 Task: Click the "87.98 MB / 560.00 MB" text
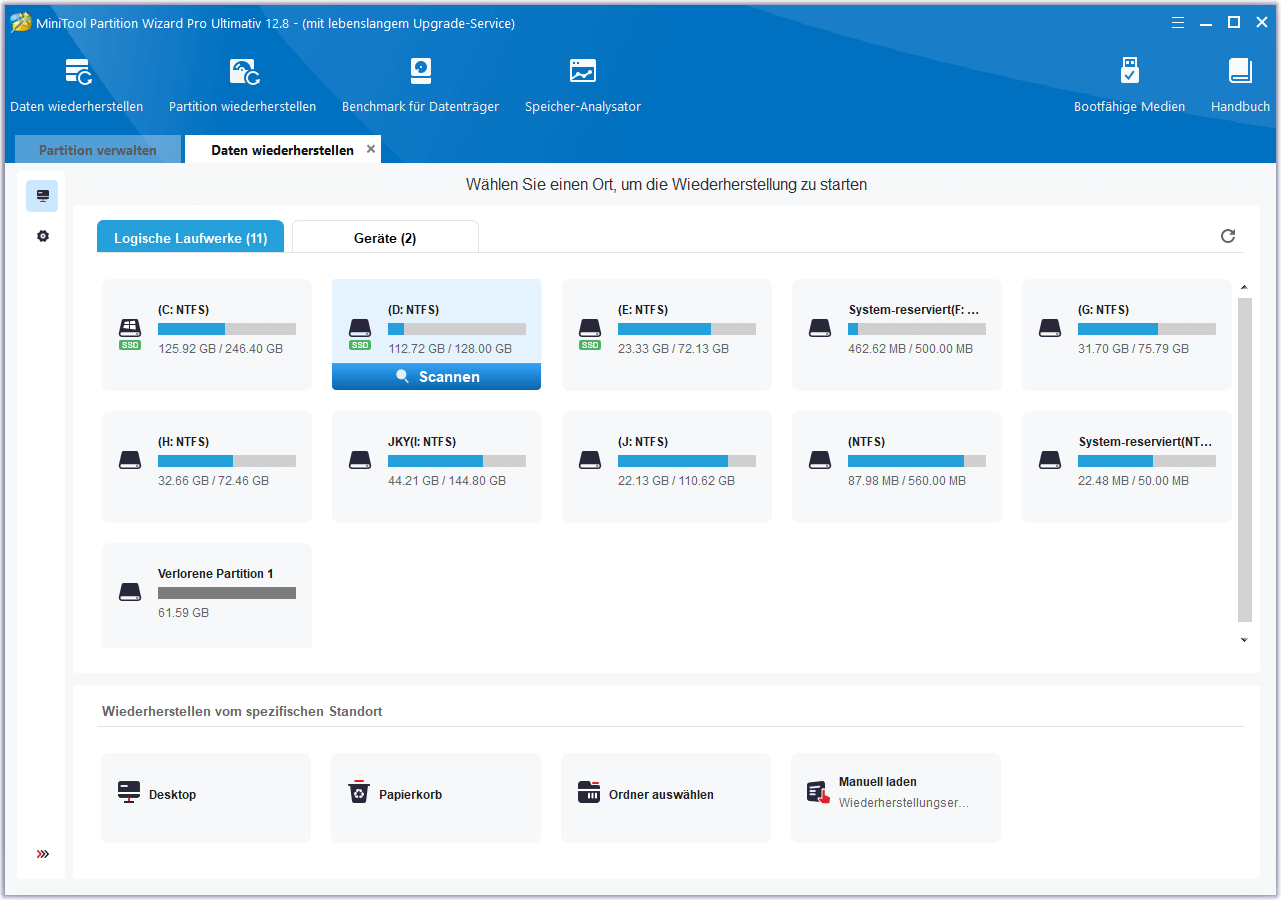coord(907,481)
